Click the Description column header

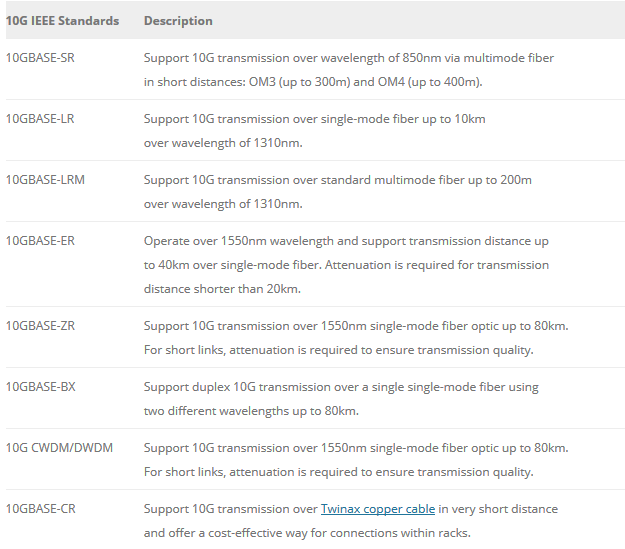pyautogui.click(x=178, y=21)
